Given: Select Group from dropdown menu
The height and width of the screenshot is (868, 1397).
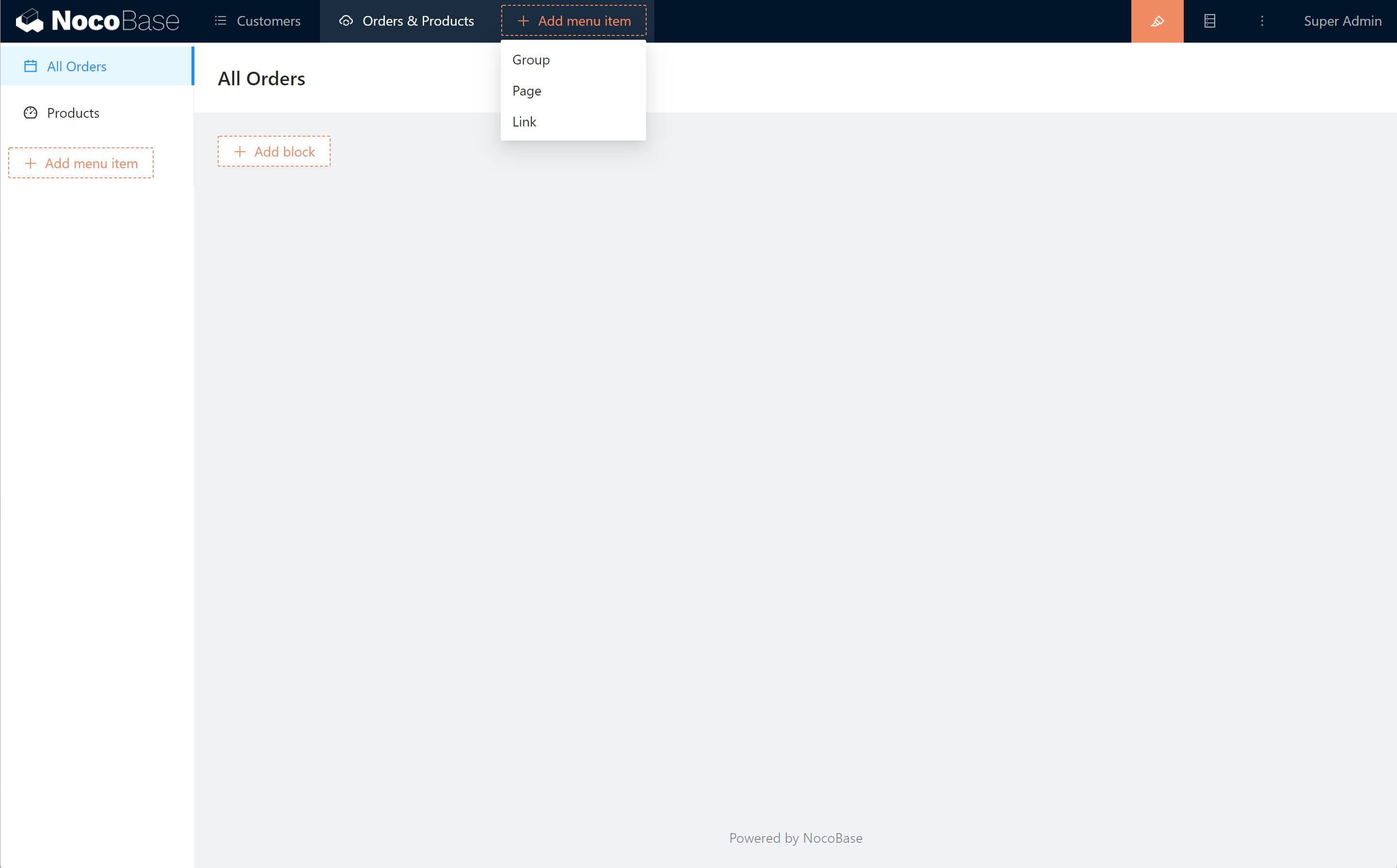Looking at the screenshot, I should point(531,60).
